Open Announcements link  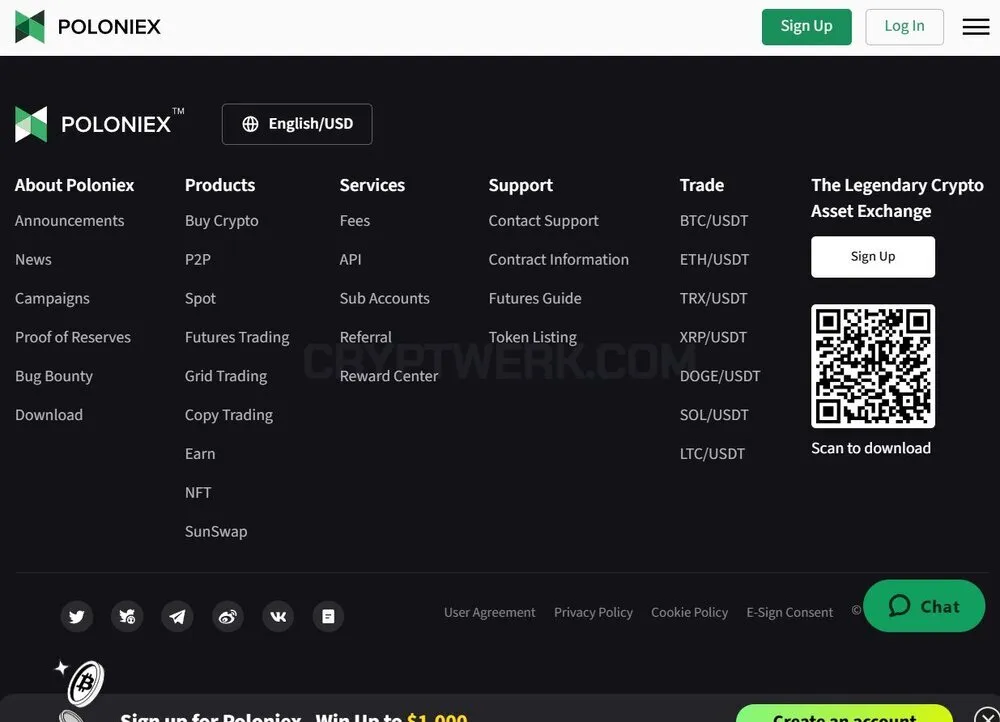70,221
